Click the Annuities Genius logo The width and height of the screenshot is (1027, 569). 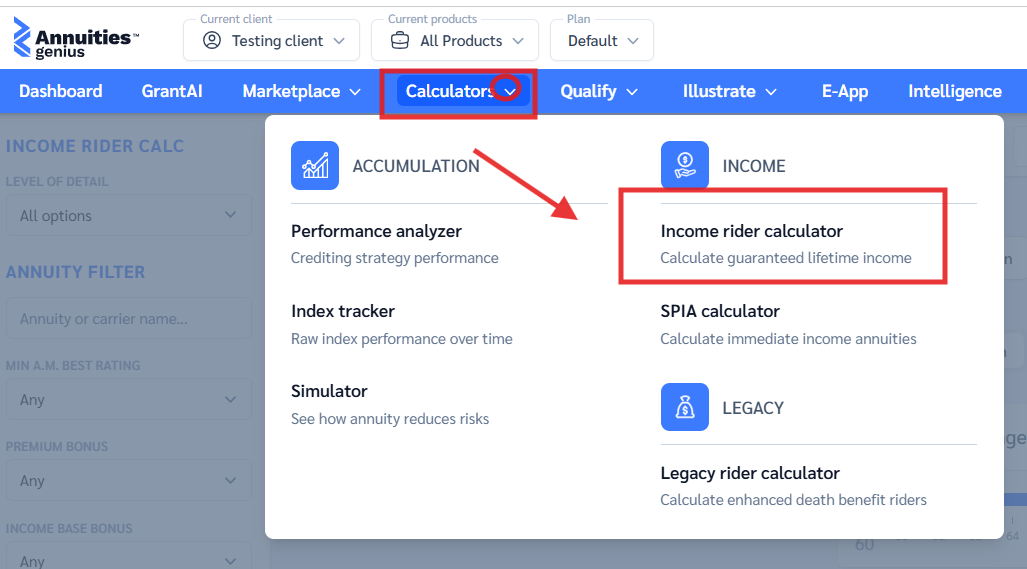pos(75,38)
